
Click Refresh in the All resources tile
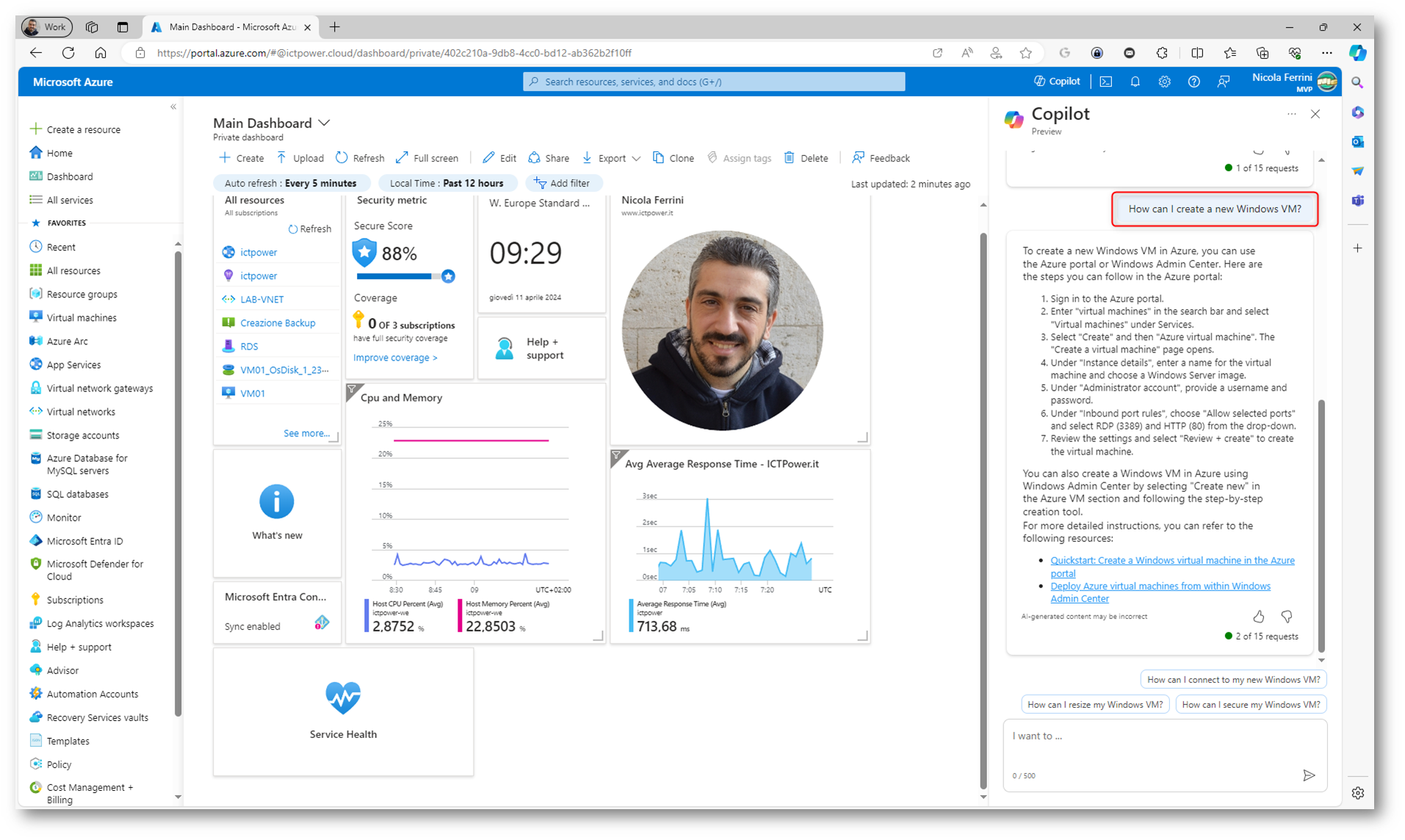[x=309, y=229]
